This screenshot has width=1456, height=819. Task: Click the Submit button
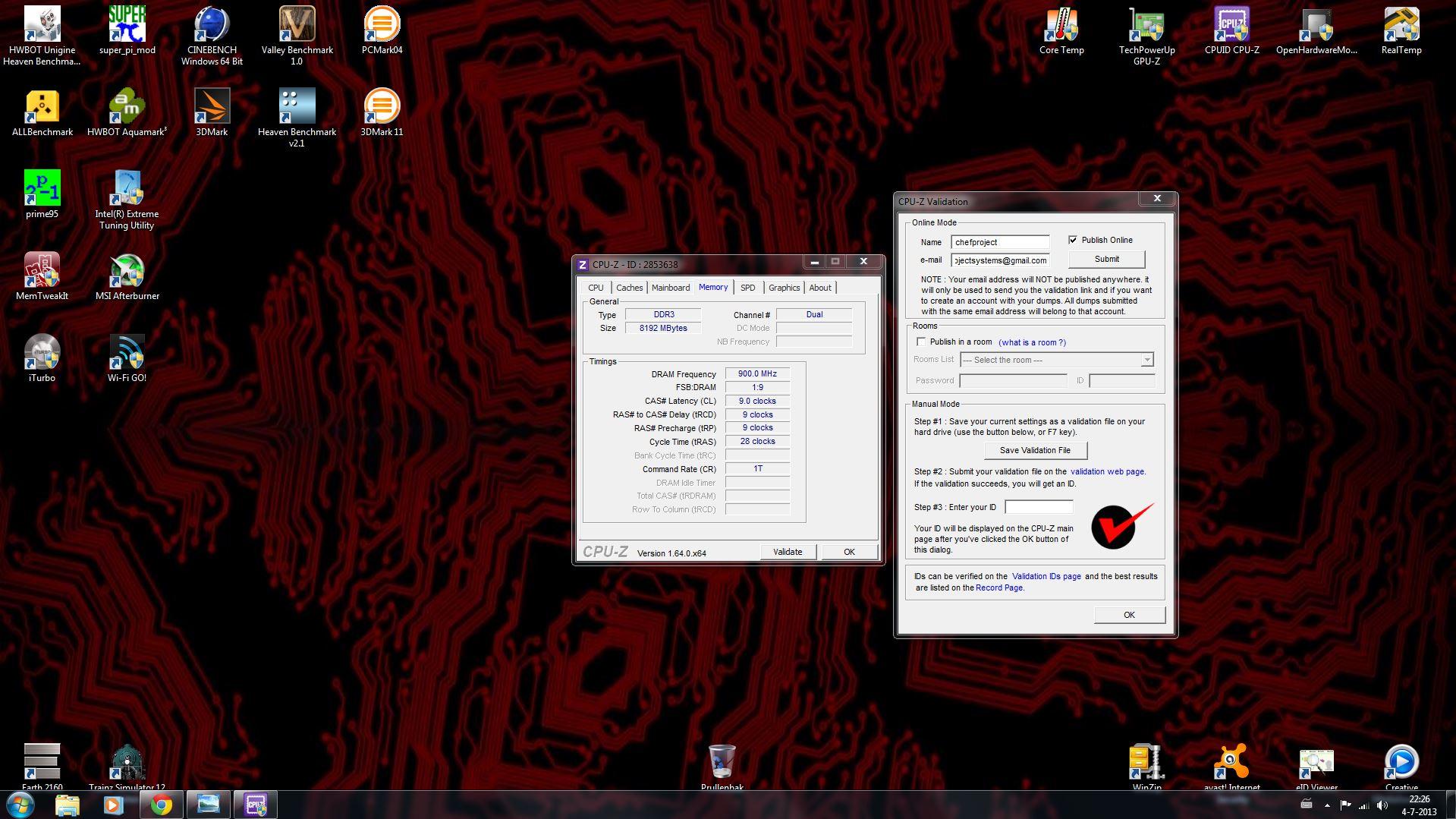point(1106,259)
